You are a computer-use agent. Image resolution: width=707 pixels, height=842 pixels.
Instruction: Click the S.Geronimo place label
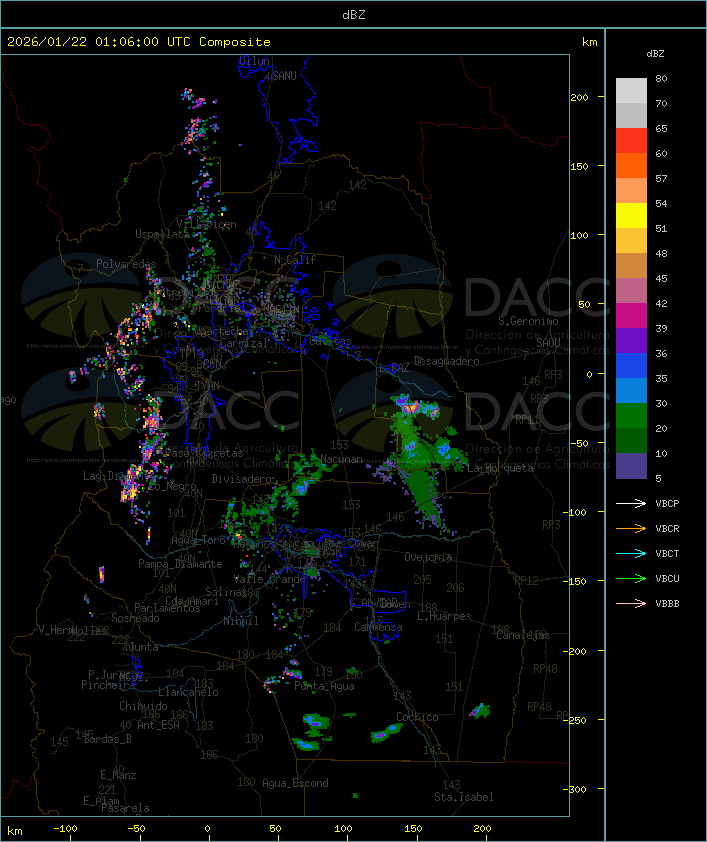(x=528, y=321)
